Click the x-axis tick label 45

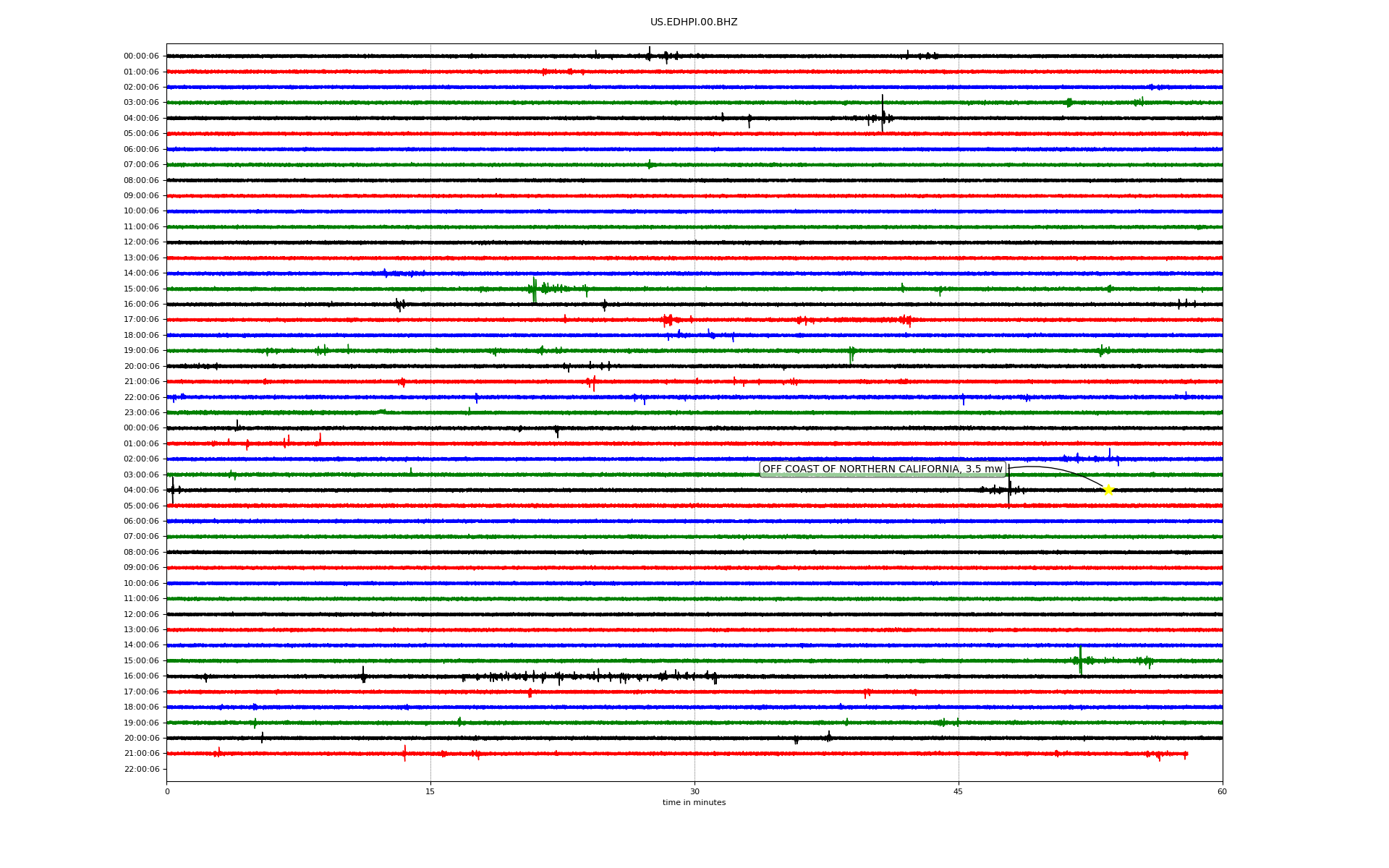tap(959, 791)
